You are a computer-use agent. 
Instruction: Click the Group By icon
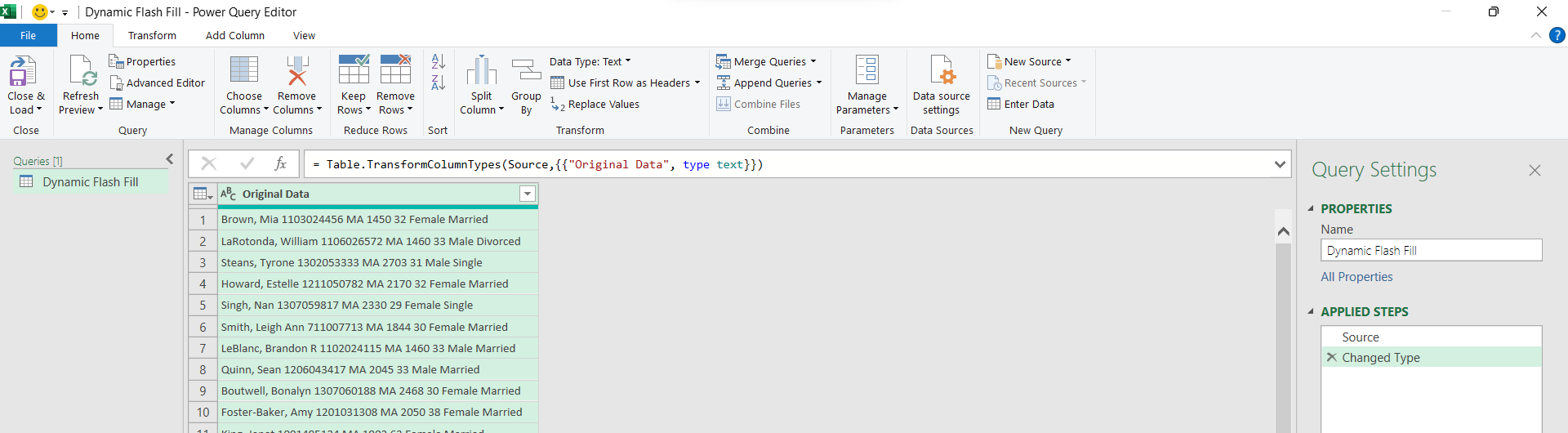pos(526,70)
